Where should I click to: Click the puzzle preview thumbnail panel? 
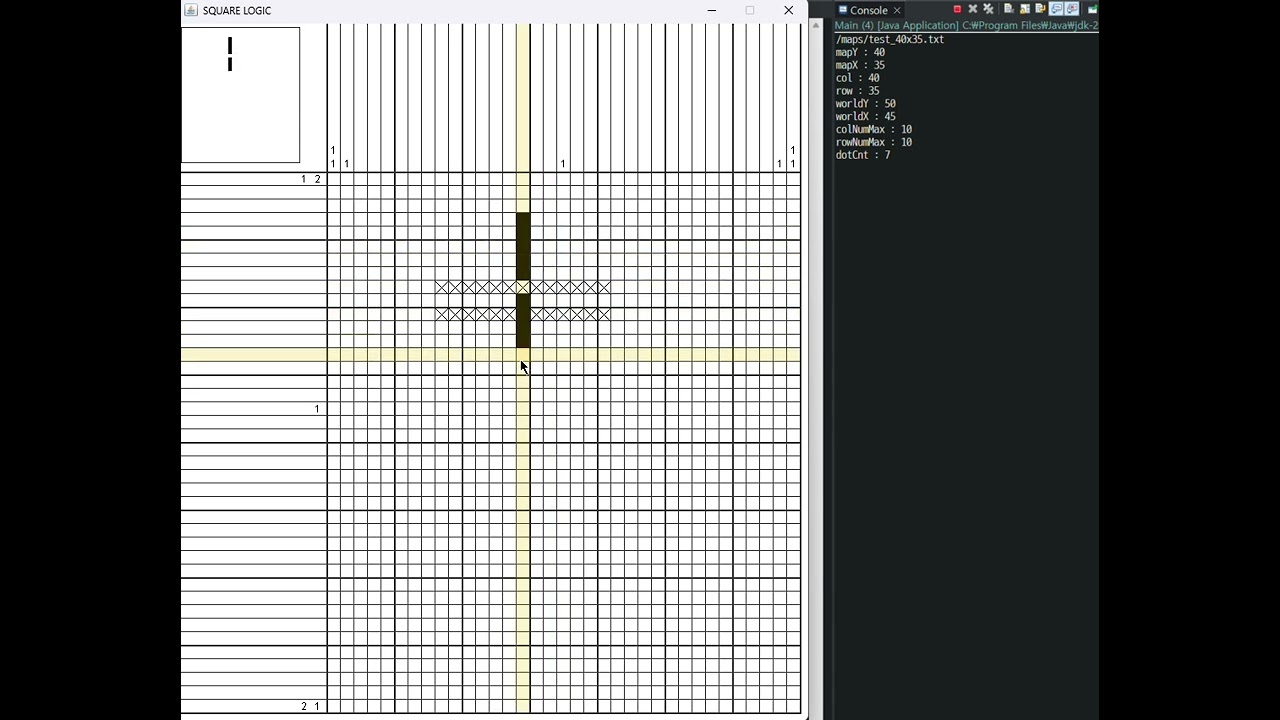point(240,94)
